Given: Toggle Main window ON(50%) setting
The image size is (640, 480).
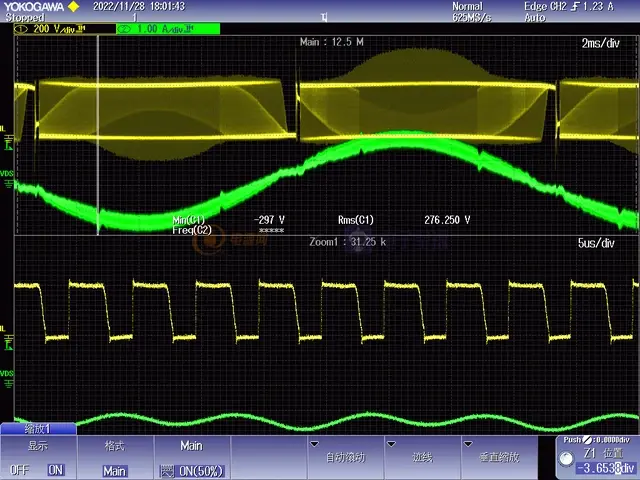Looking at the screenshot, I should (x=191, y=471).
